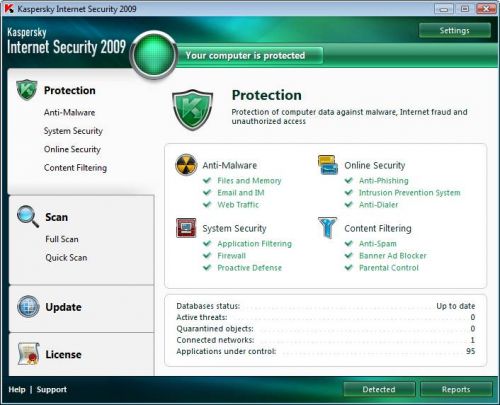Open Proactive Defense link

tap(249, 268)
